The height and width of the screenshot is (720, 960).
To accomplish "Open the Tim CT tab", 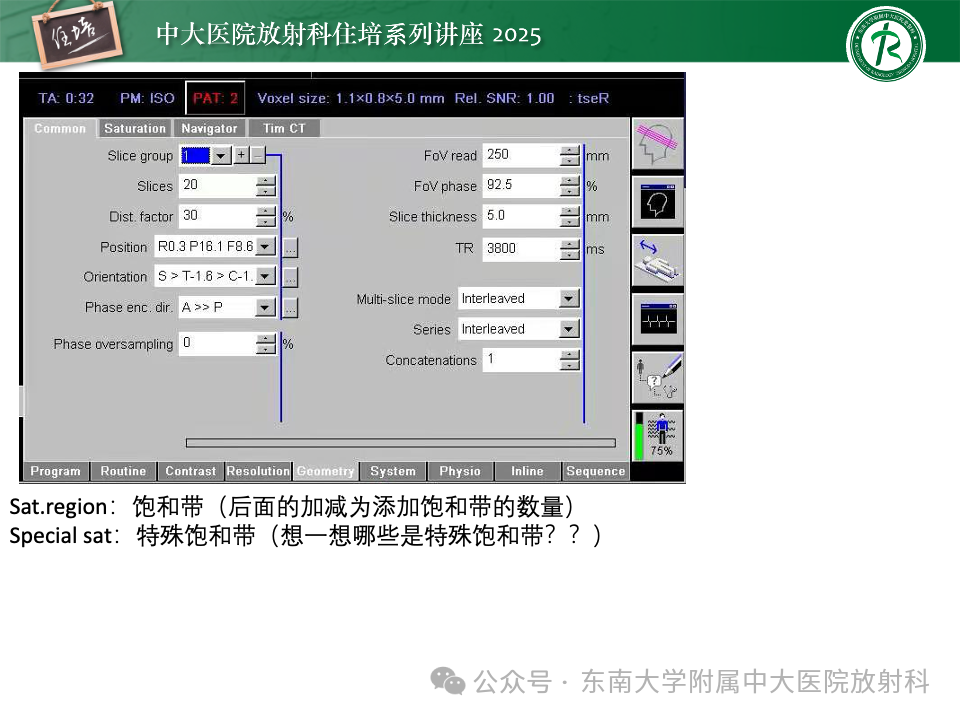I will coord(284,129).
